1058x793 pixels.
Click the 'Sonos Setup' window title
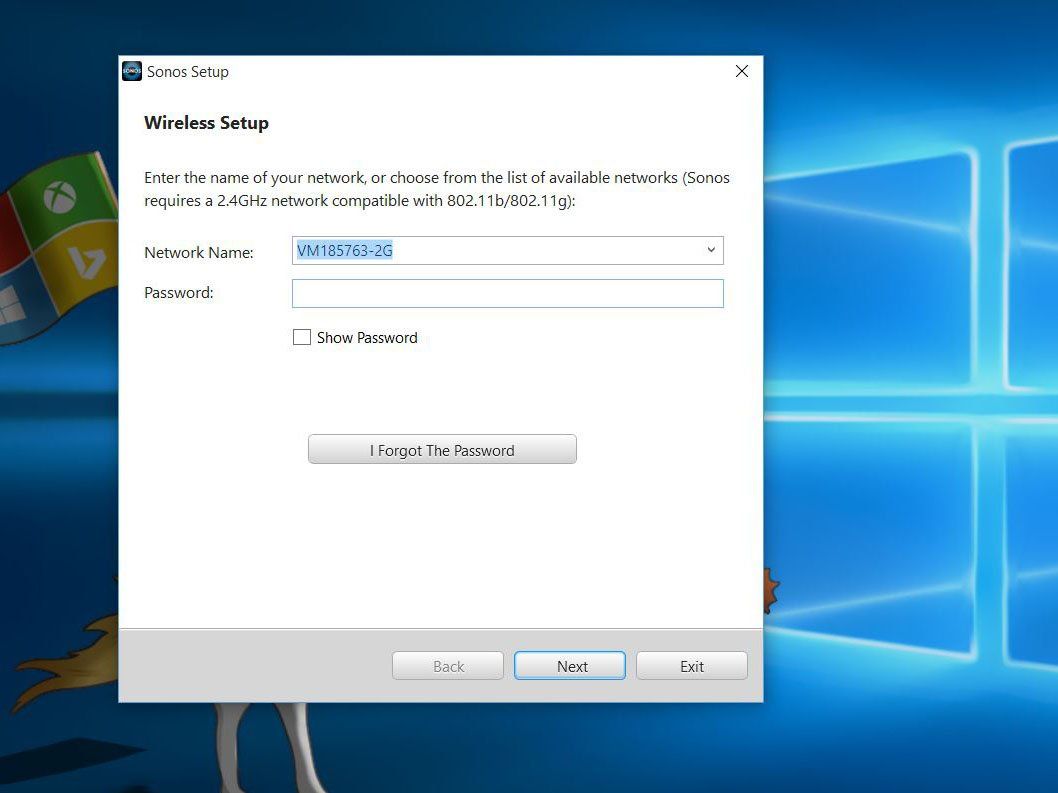point(188,72)
